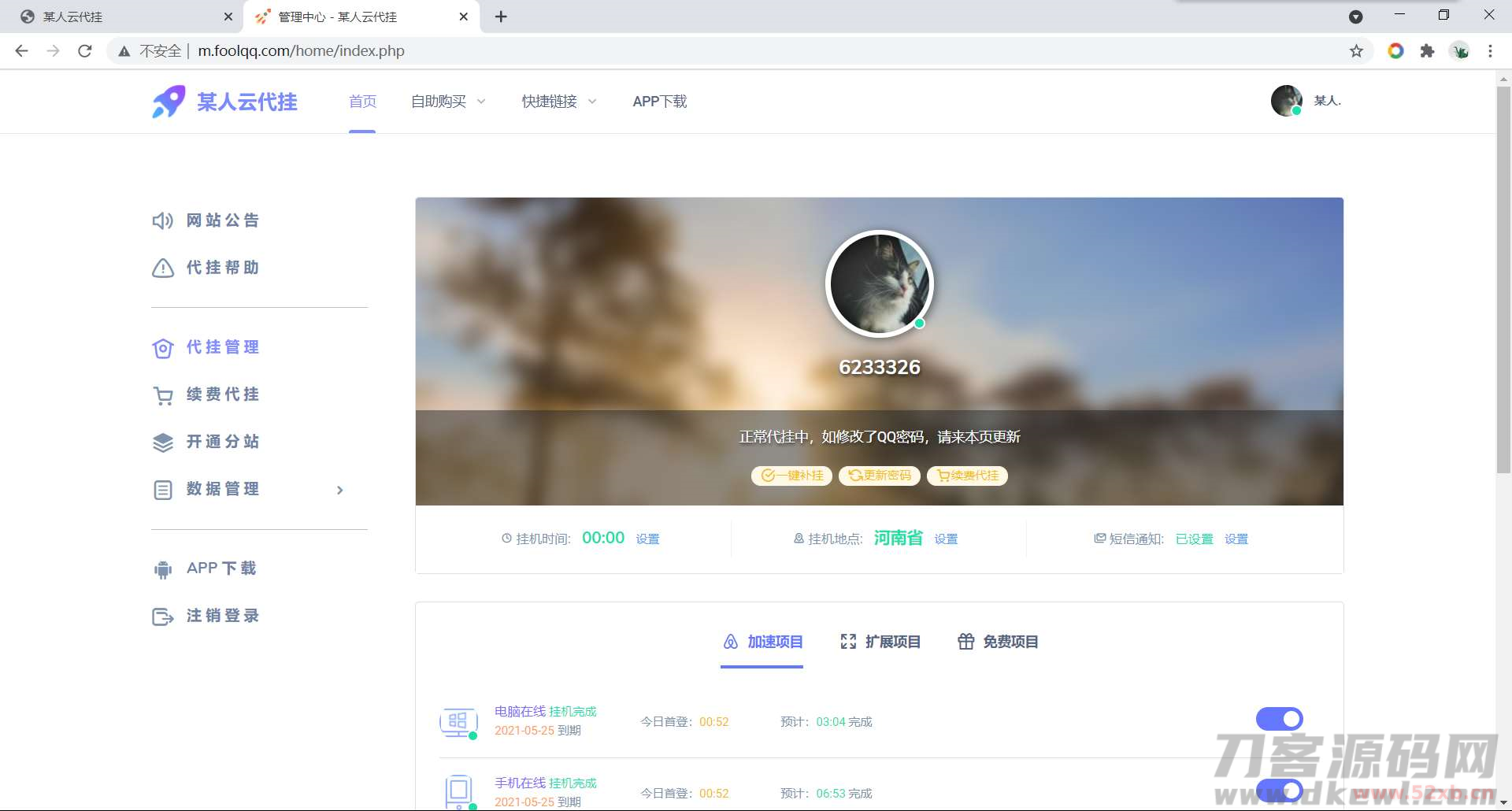Click the APP下载 android icon in sidebar
This screenshot has height=811, width=1512.
pyautogui.click(x=161, y=568)
